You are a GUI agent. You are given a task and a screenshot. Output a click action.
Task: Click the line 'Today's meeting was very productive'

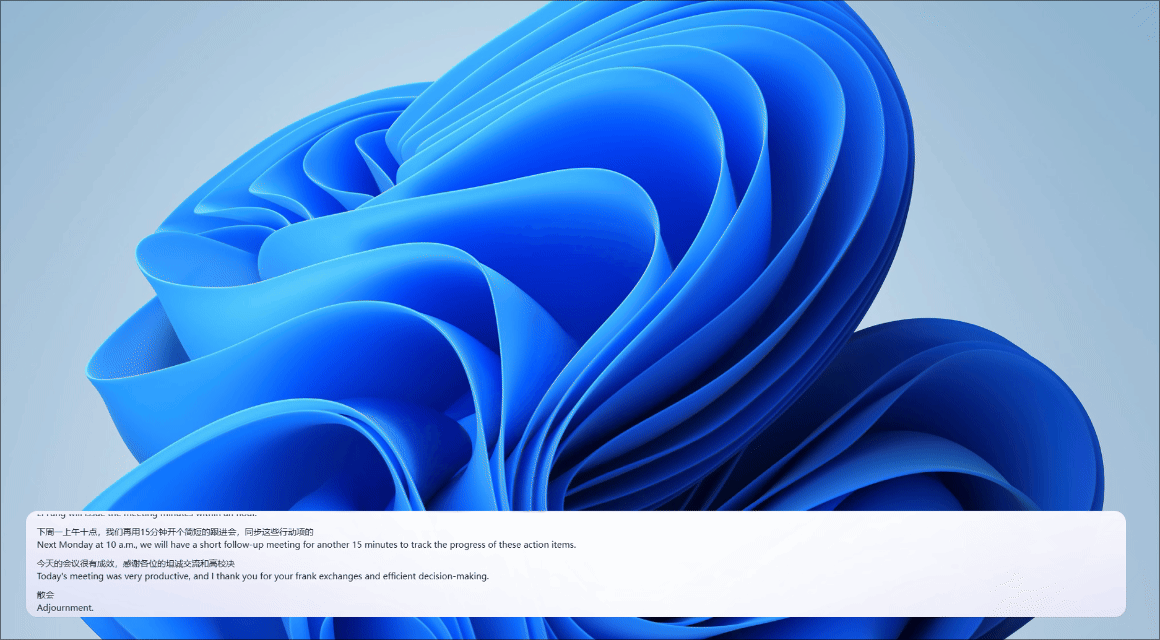tap(263, 576)
